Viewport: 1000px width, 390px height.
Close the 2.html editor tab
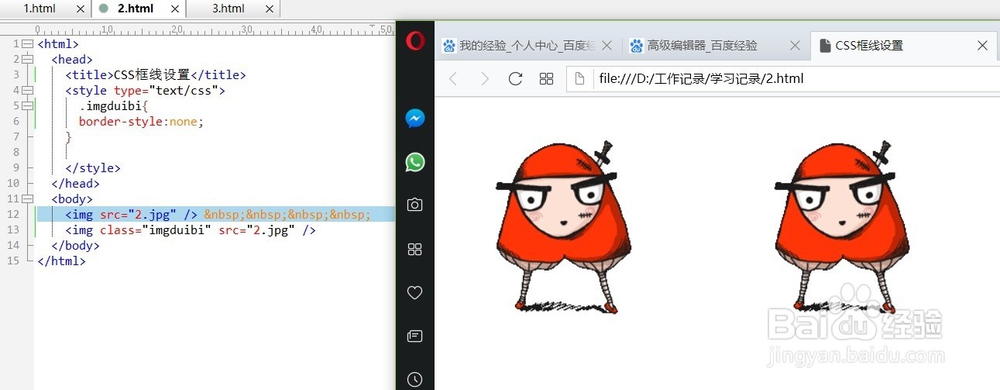click(175, 9)
